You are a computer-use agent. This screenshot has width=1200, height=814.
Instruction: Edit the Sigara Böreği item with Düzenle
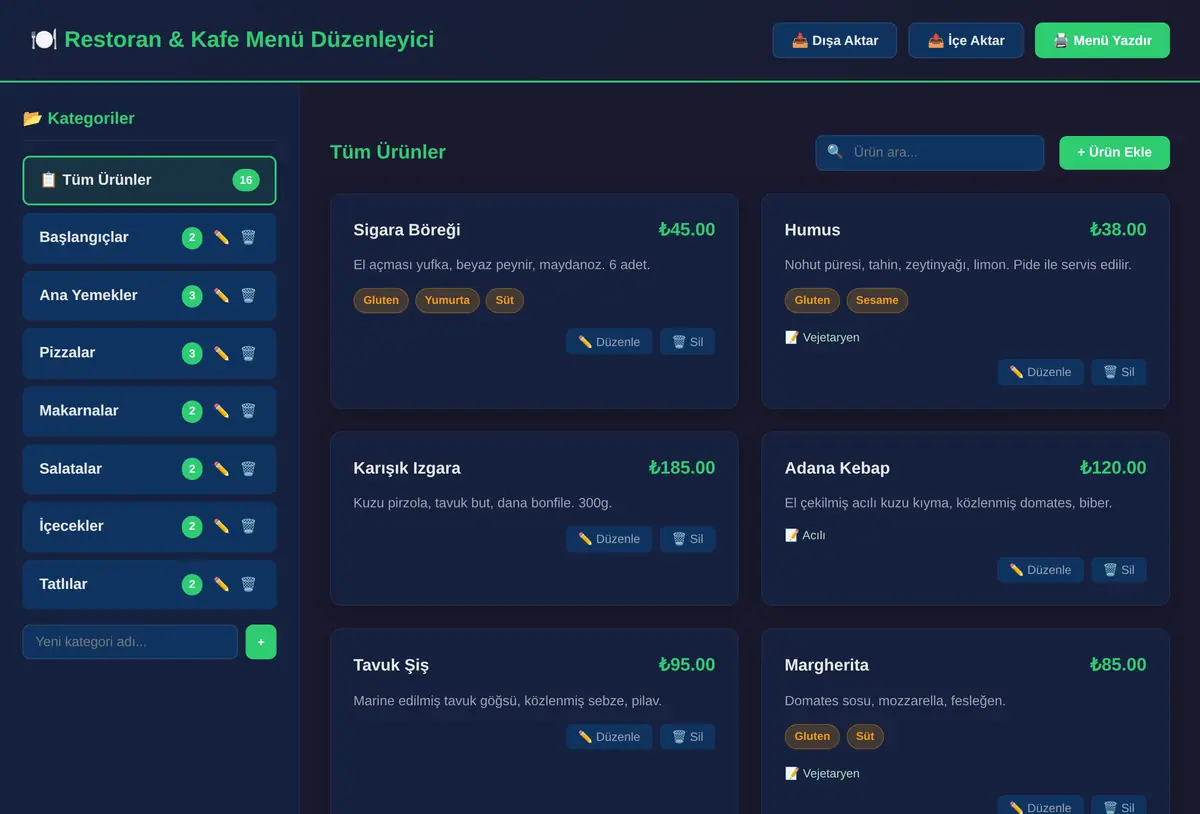point(609,342)
